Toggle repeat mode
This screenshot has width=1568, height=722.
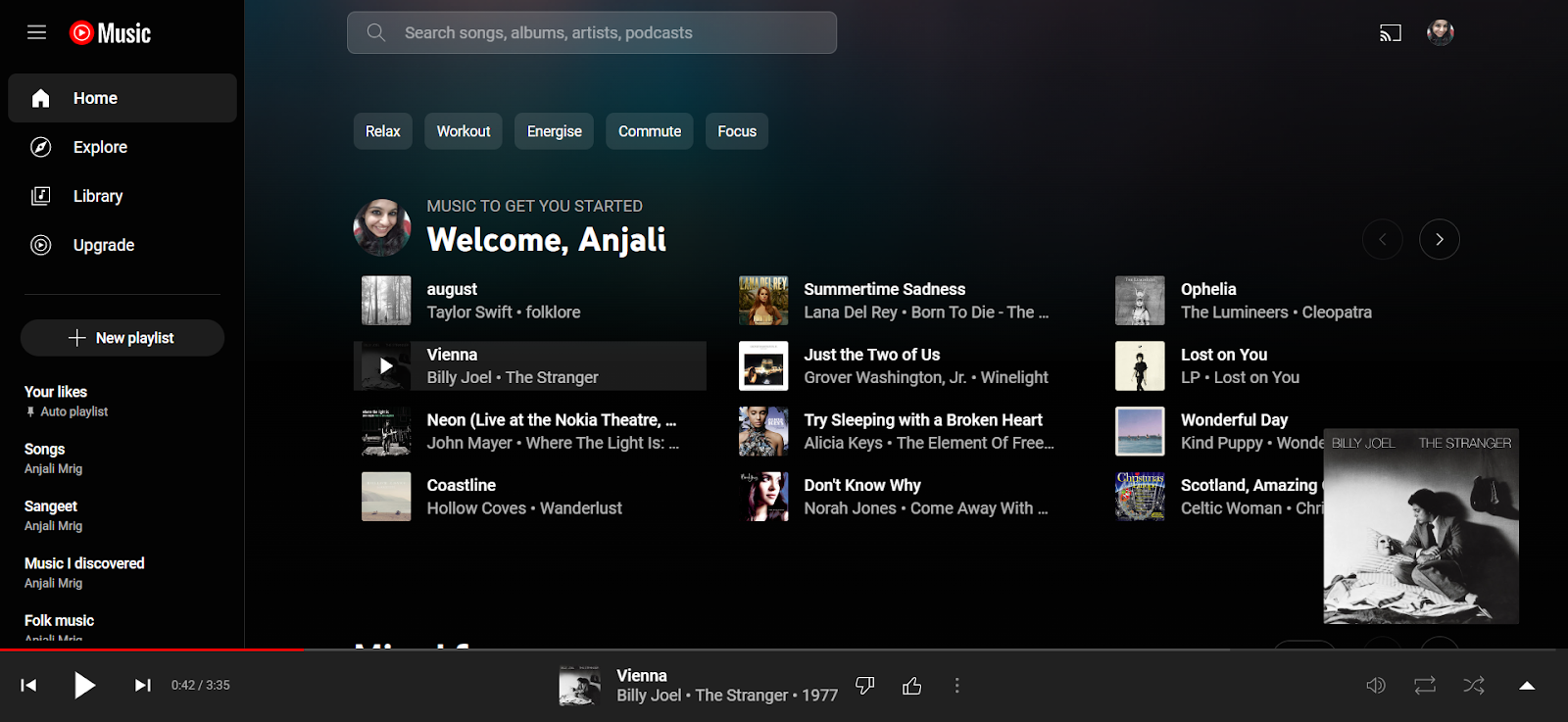1425,685
